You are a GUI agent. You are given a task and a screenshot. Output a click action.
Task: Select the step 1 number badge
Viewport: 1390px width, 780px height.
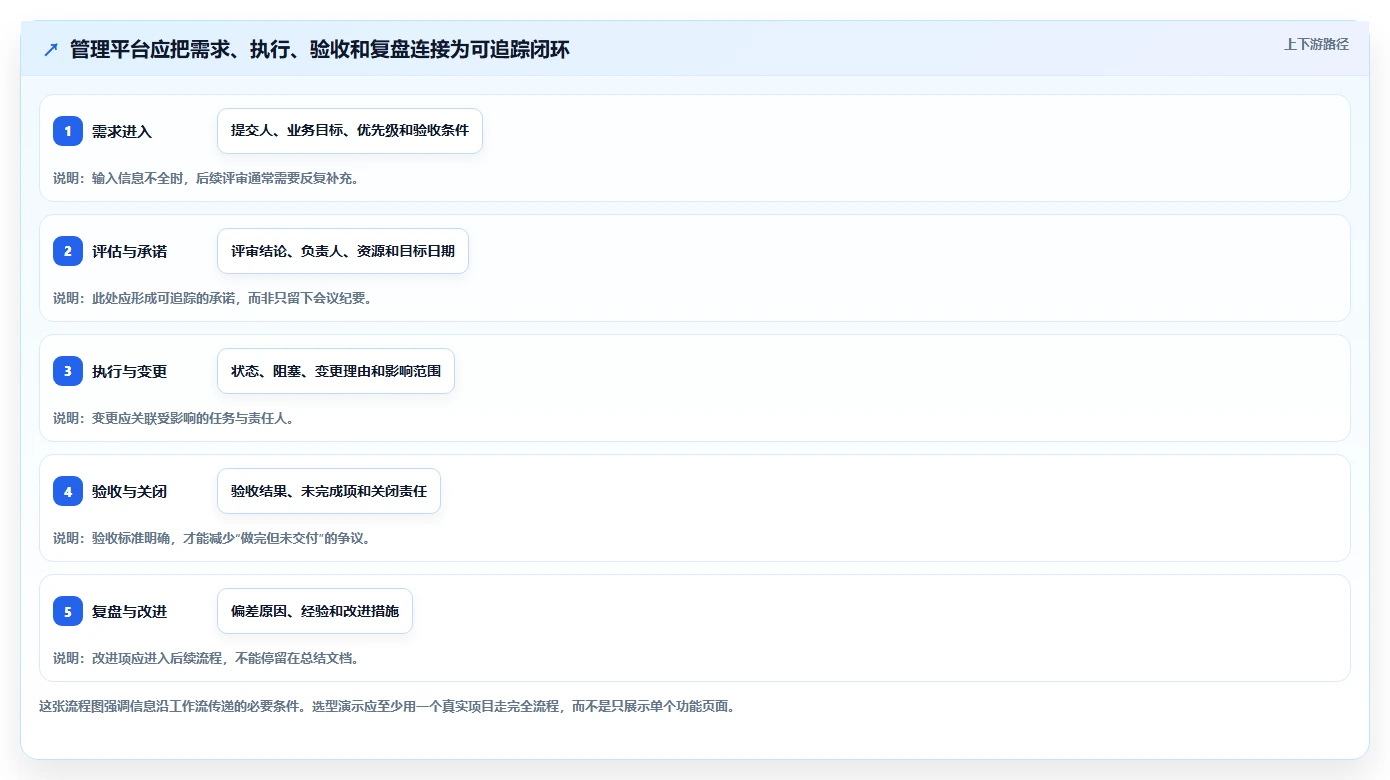click(68, 131)
